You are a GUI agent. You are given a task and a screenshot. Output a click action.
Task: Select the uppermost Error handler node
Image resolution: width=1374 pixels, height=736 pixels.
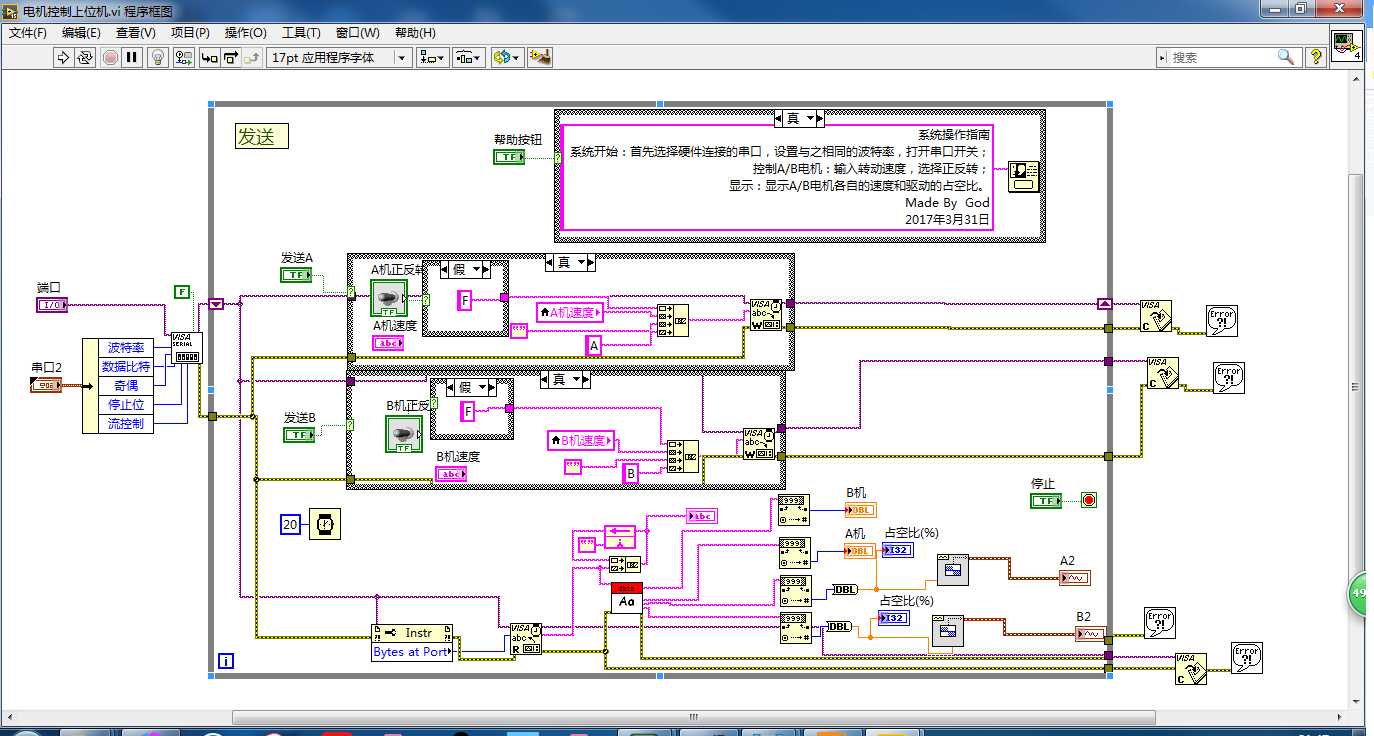[1221, 319]
